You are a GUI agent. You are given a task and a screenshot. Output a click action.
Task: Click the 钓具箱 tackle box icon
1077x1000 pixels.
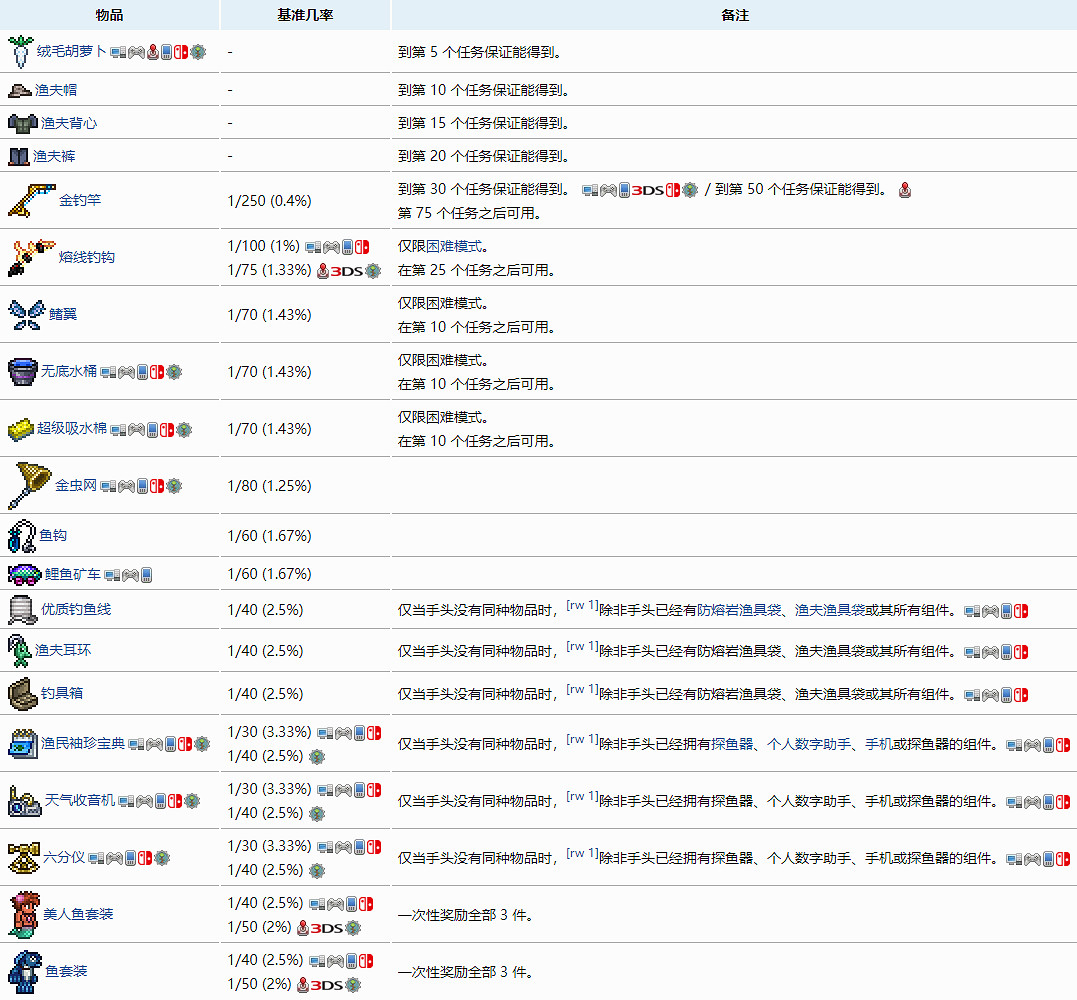21,693
